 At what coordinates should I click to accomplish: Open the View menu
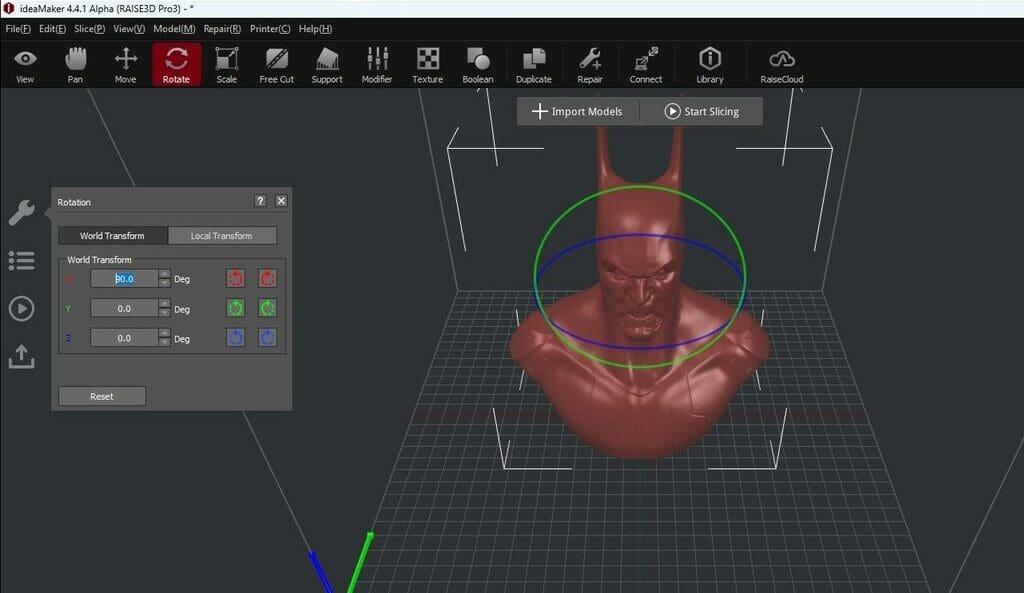(129, 29)
